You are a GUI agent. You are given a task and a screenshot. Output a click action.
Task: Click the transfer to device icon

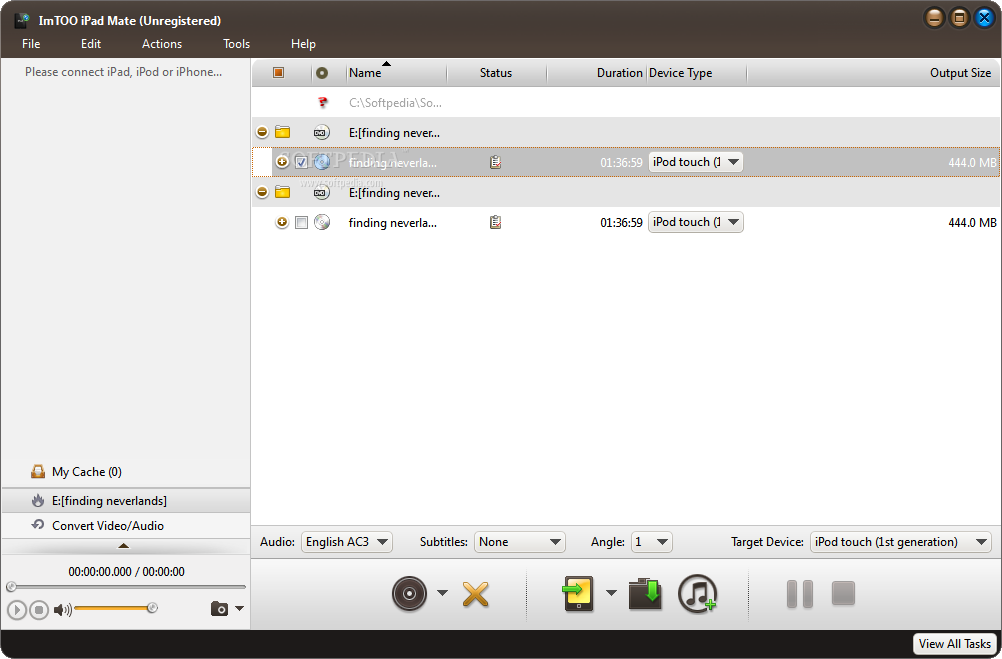click(x=578, y=594)
